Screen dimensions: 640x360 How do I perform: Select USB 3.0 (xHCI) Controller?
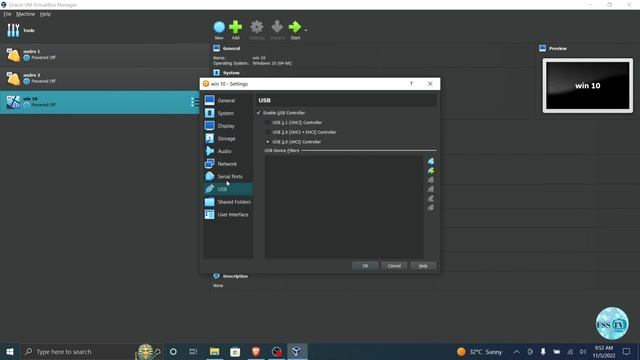(268, 142)
